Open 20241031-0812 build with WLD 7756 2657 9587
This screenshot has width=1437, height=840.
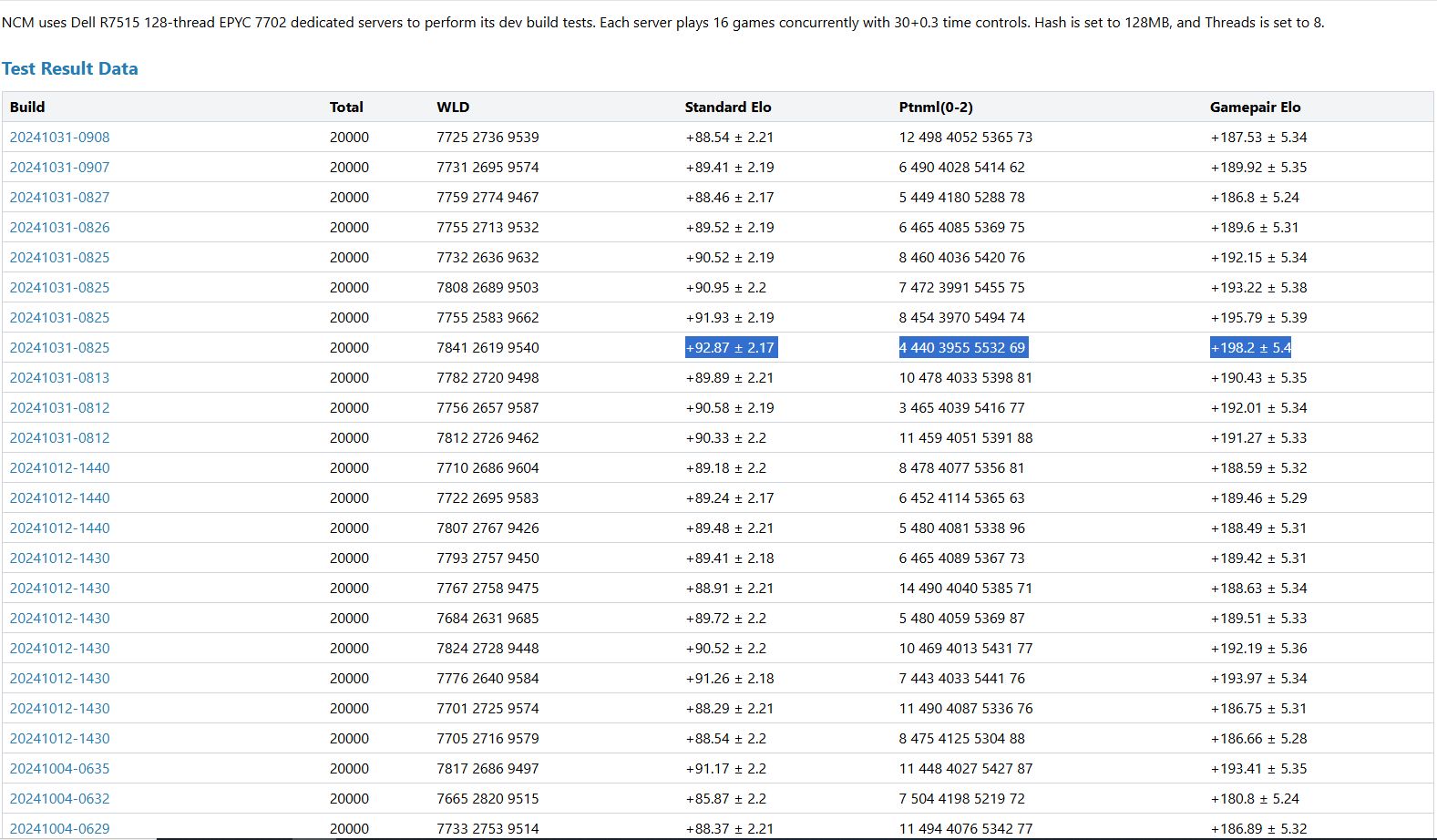pyautogui.click(x=59, y=407)
